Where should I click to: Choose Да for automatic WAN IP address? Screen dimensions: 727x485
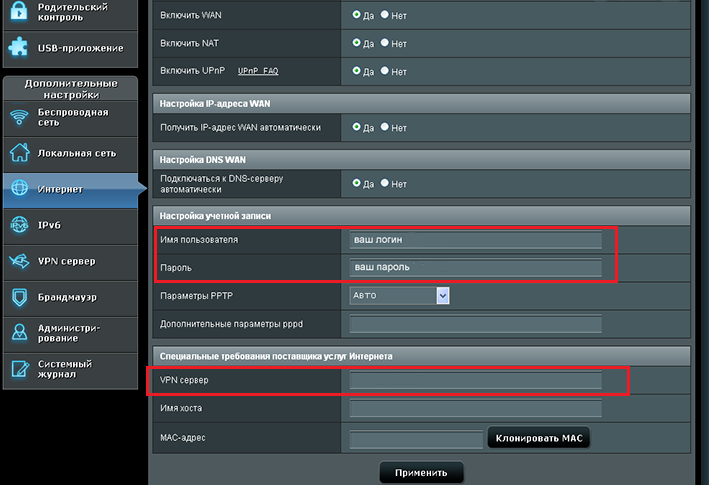[357, 127]
